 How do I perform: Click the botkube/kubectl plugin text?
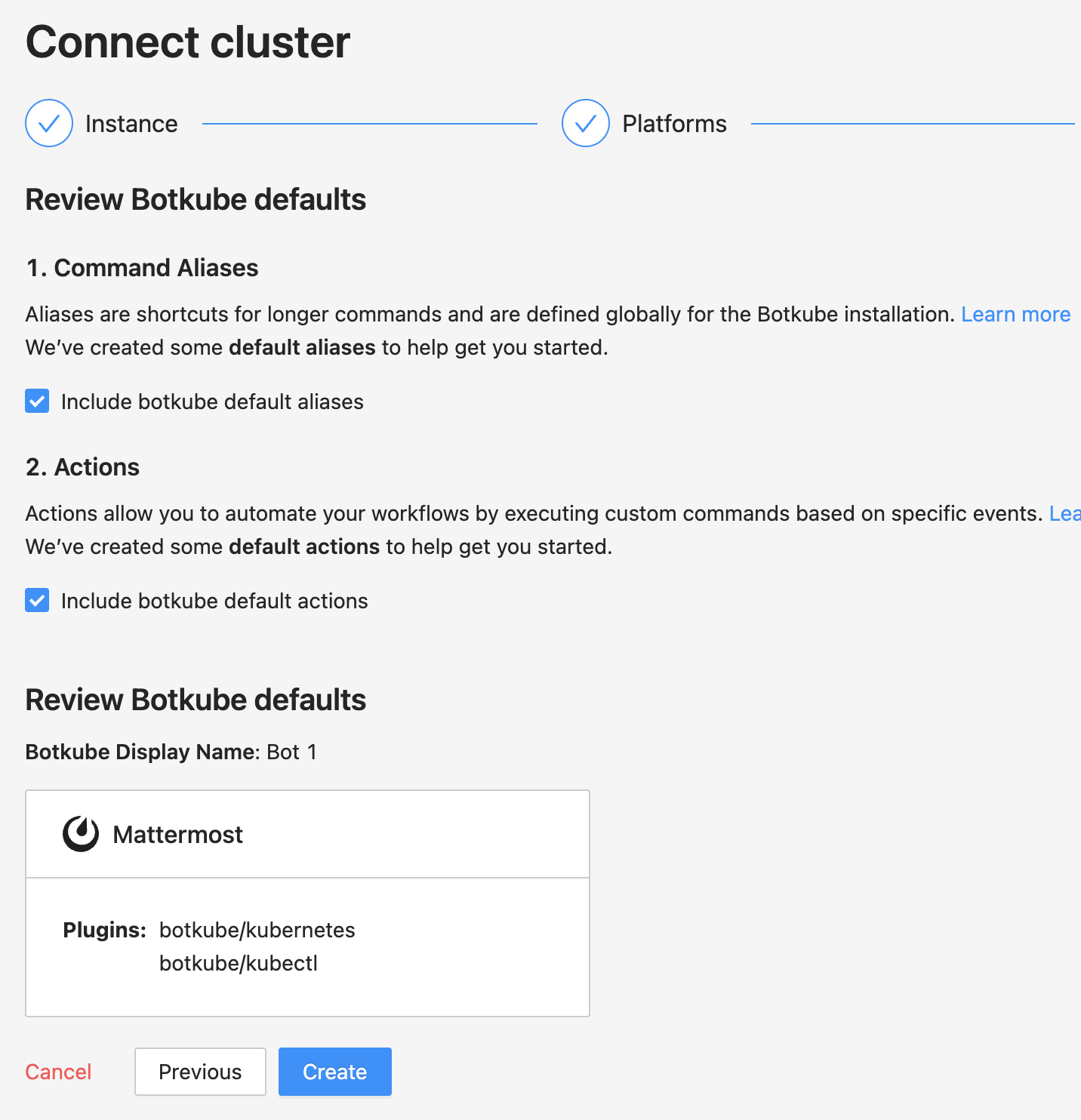[239, 963]
